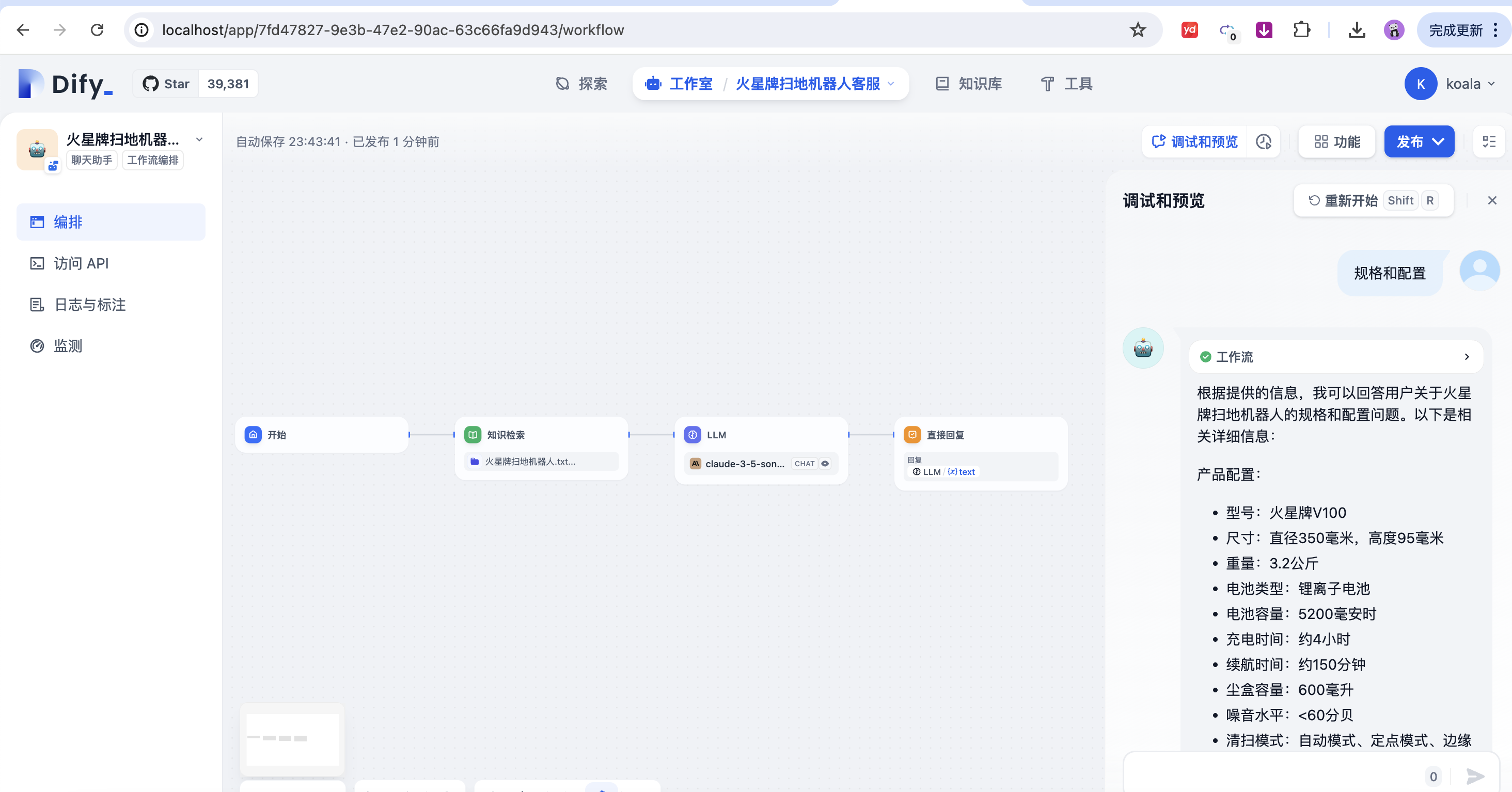Open 日志与标注 in sidebar
Screen dimensions: 1512x792
coord(90,305)
